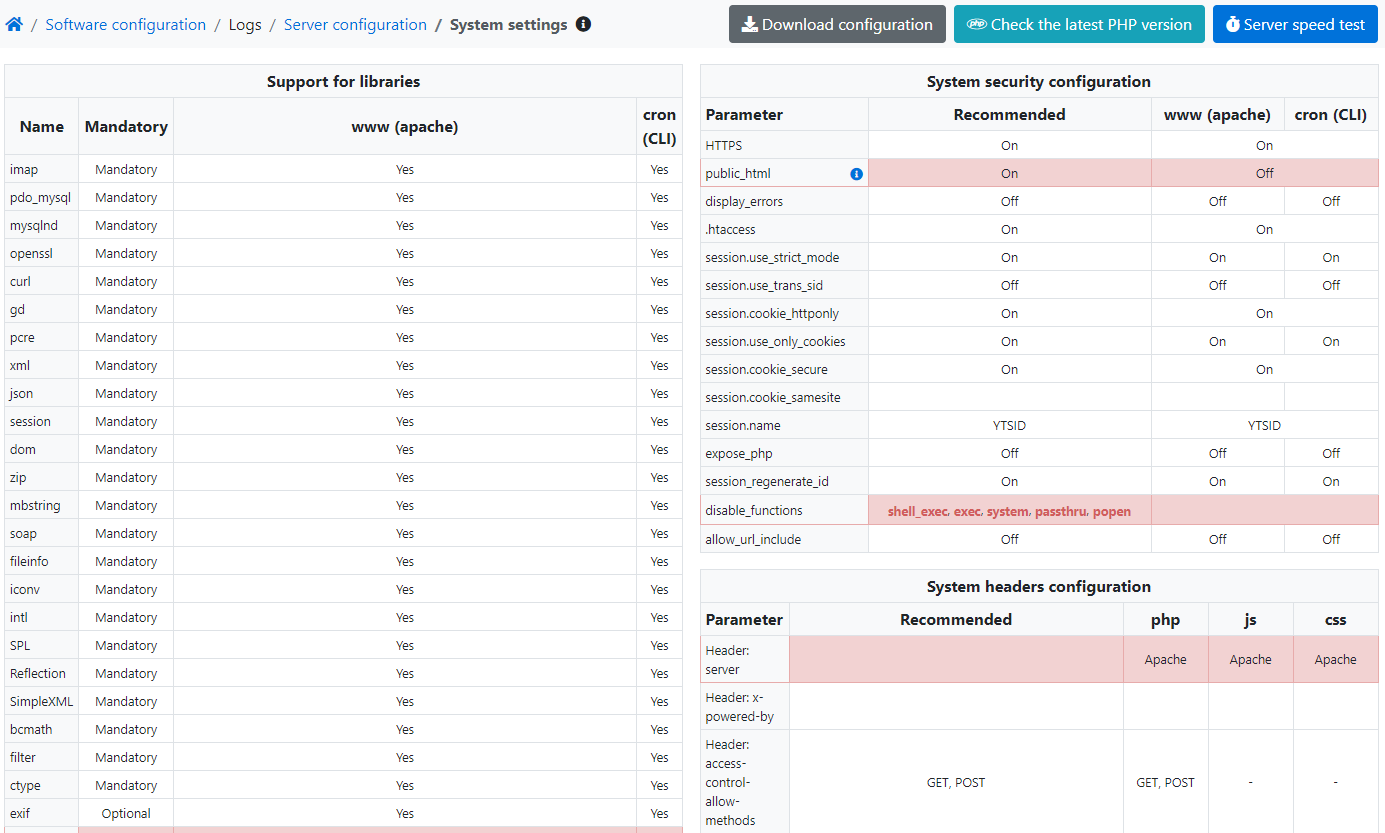This screenshot has width=1385, height=833.
Task: Select the Support for libraries table heading
Action: click(x=343, y=81)
